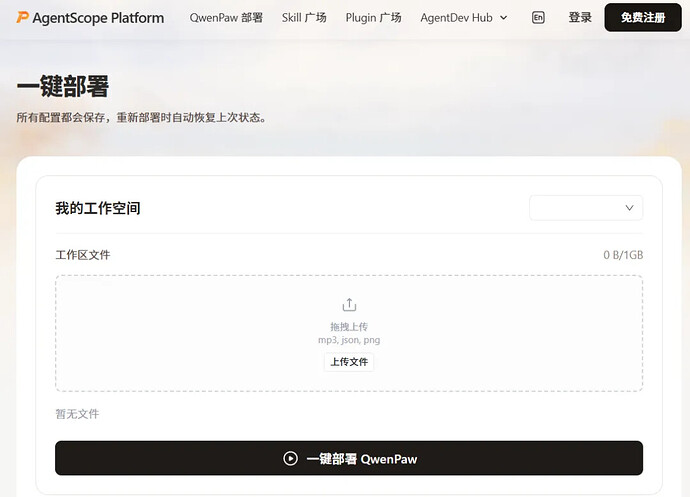
Task: Click AgentScope Platform title text
Action: pyautogui.click(x=98, y=18)
